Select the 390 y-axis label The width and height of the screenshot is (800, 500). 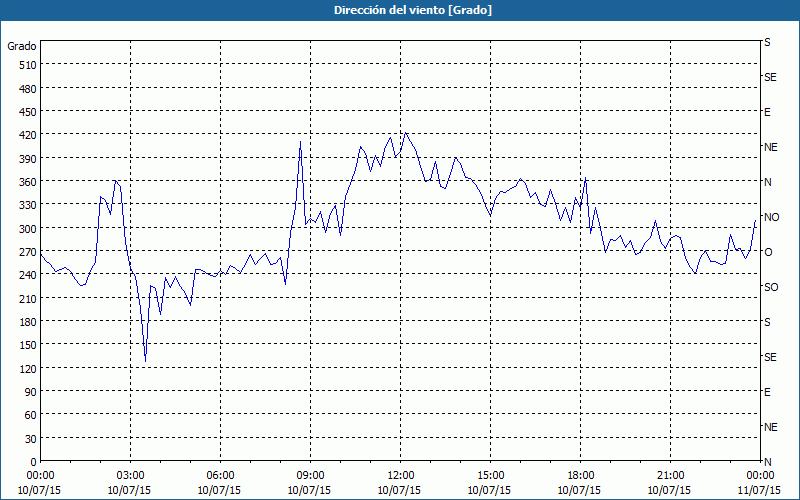pyautogui.click(x=28, y=159)
